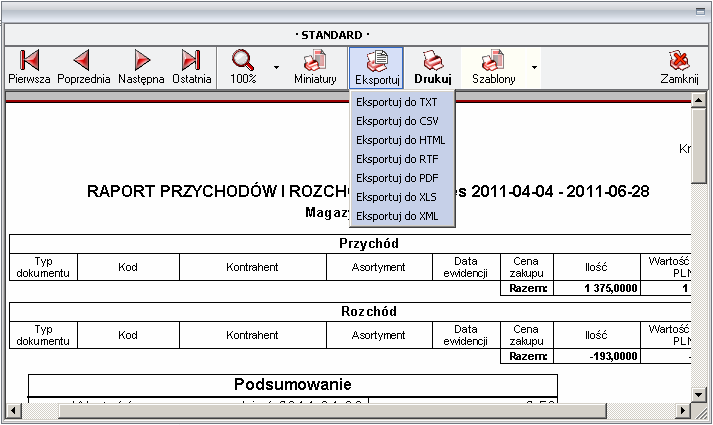Viewport: 713px width, 425px height.
Task: Open Szablony templates button
Action: tap(494, 67)
